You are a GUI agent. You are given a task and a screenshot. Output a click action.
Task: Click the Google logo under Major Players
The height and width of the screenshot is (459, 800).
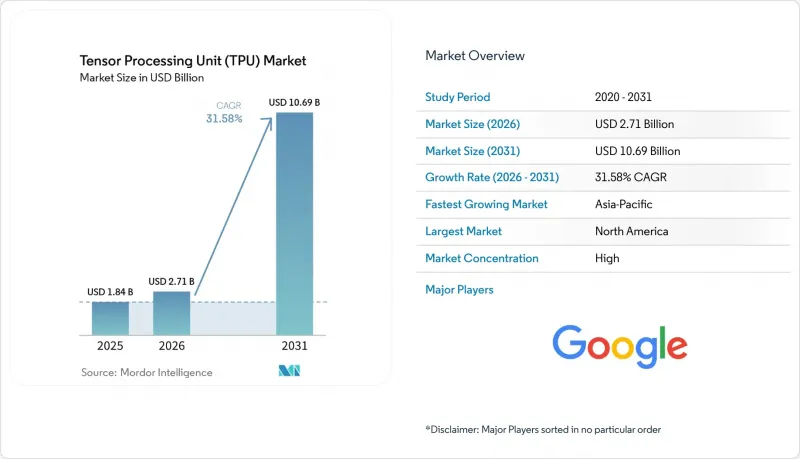tap(620, 347)
